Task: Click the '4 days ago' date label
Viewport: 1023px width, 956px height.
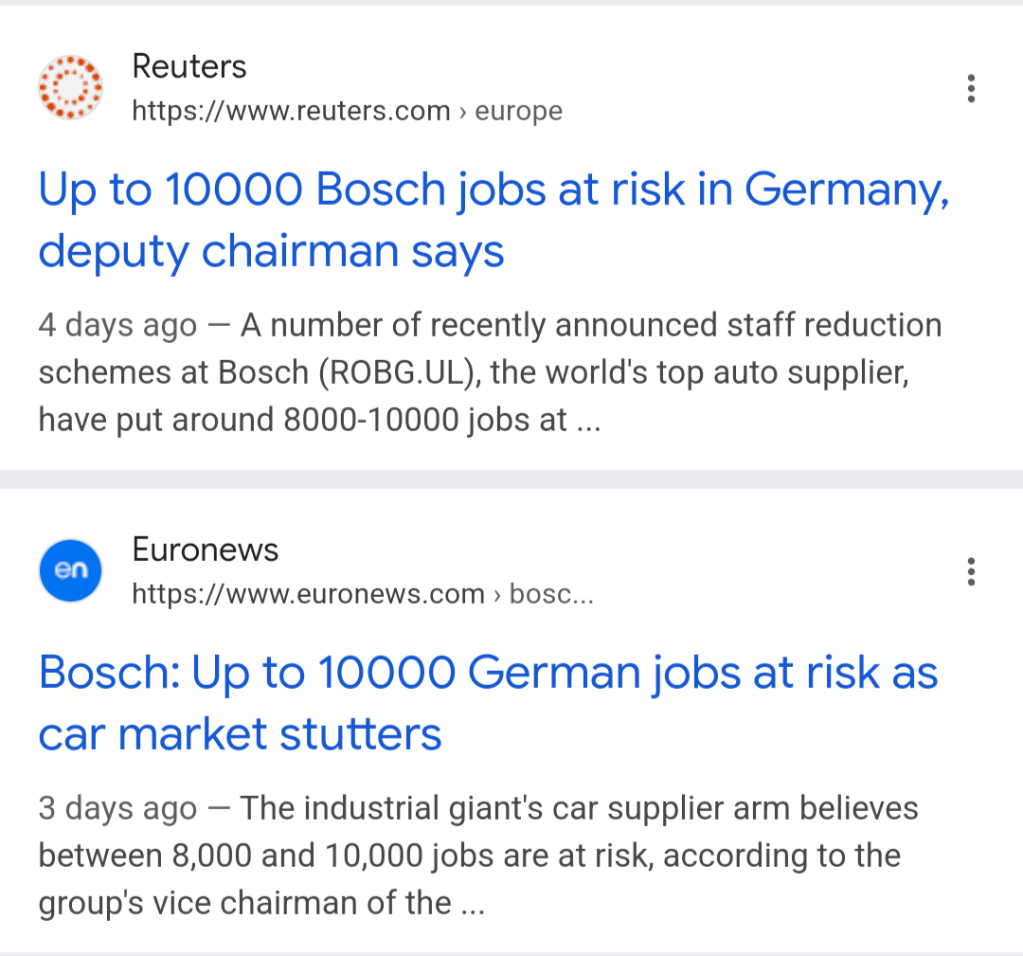Action: (118, 326)
